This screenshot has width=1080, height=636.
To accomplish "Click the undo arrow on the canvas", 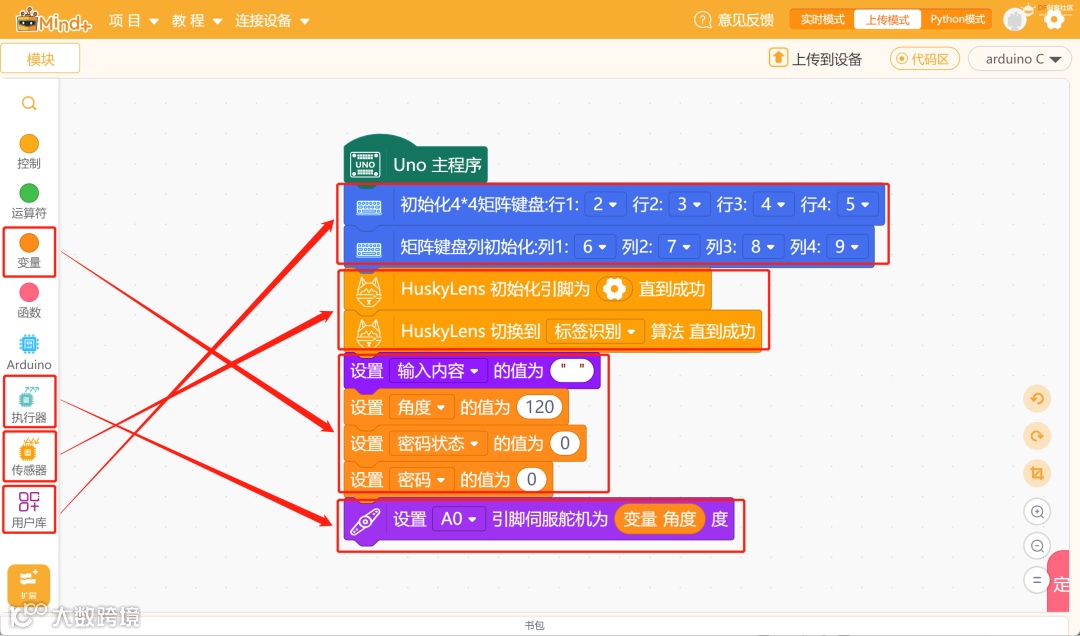I will (1037, 398).
